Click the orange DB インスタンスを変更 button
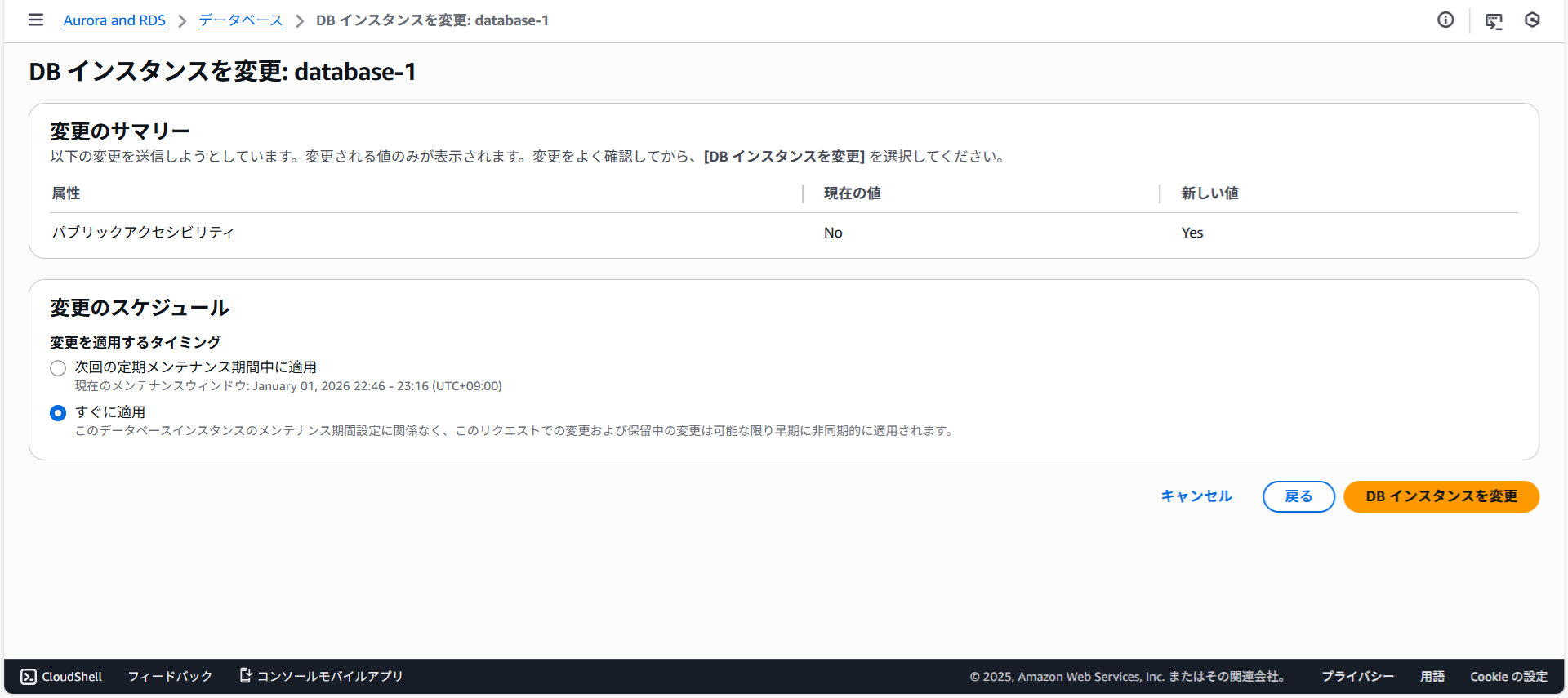 pyautogui.click(x=1441, y=496)
